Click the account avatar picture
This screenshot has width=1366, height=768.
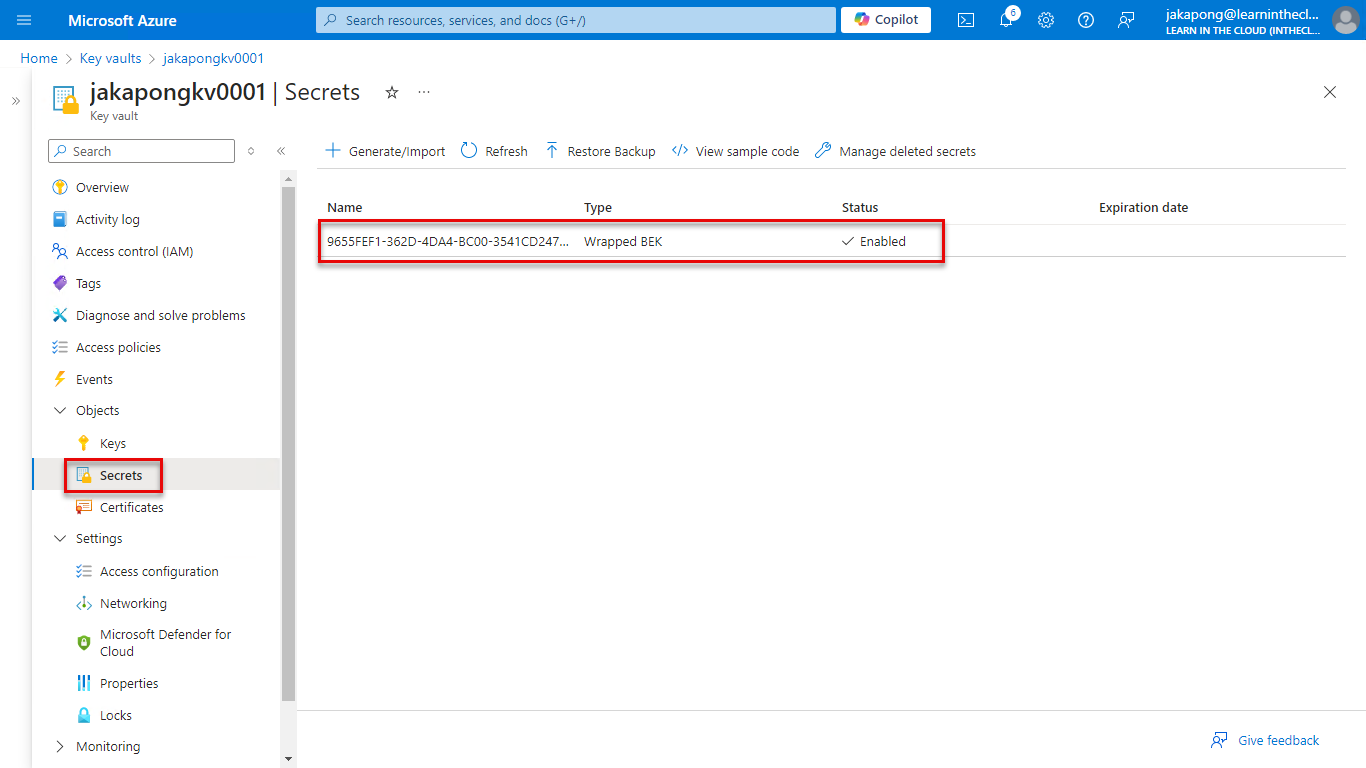tap(1345, 20)
